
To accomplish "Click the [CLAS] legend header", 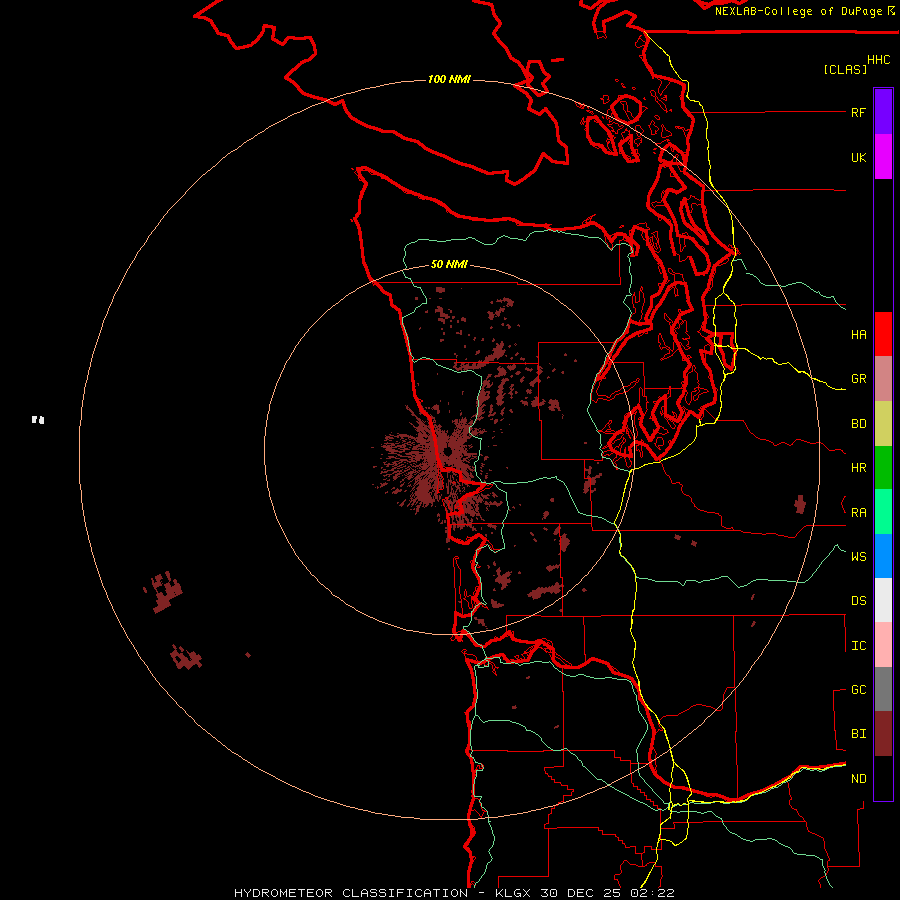I will coord(845,69).
